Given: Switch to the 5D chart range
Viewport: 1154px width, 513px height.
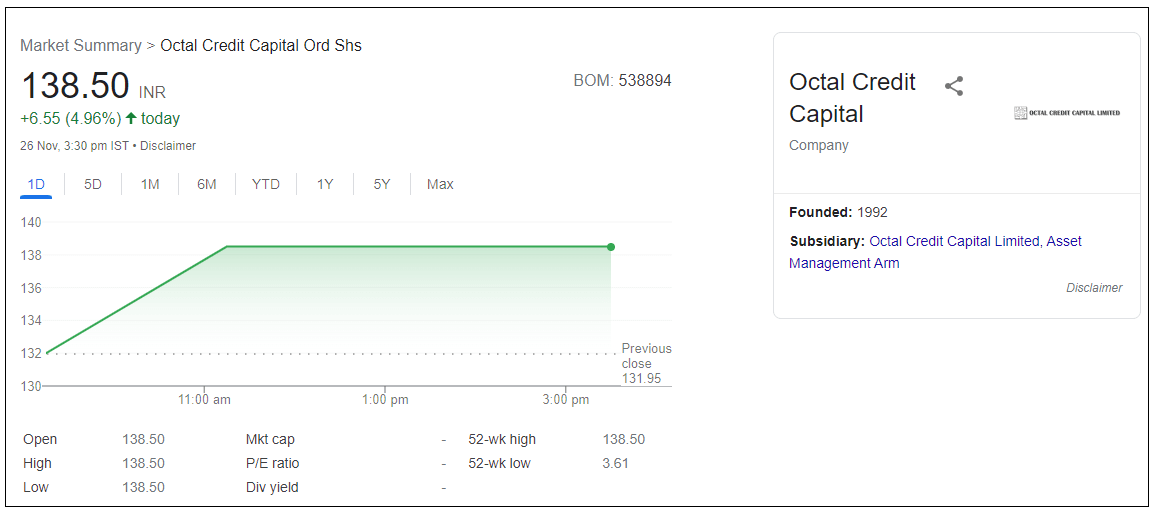Looking at the screenshot, I should [x=93, y=184].
